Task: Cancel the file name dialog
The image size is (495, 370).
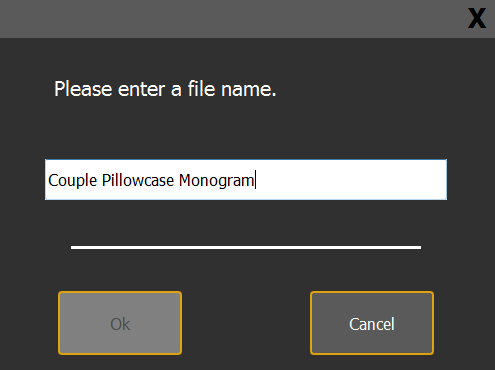Action: 372,323
